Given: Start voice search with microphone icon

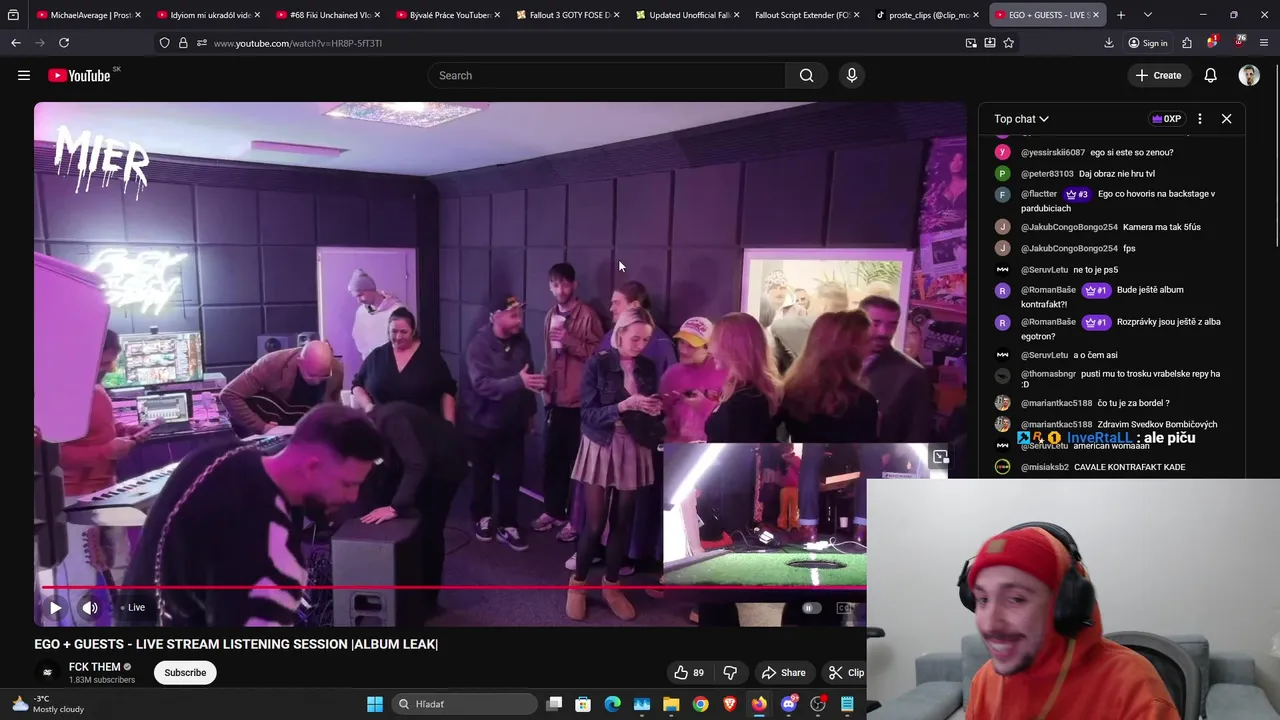Looking at the screenshot, I should tap(852, 75).
